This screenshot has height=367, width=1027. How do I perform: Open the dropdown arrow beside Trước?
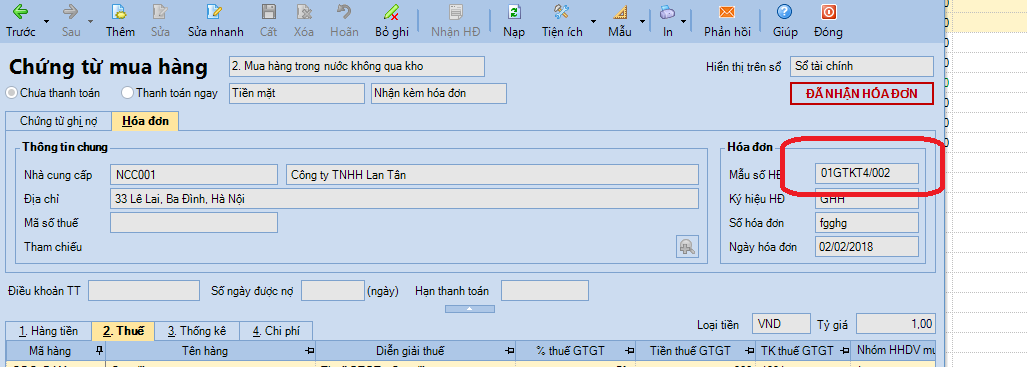click(x=47, y=22)
